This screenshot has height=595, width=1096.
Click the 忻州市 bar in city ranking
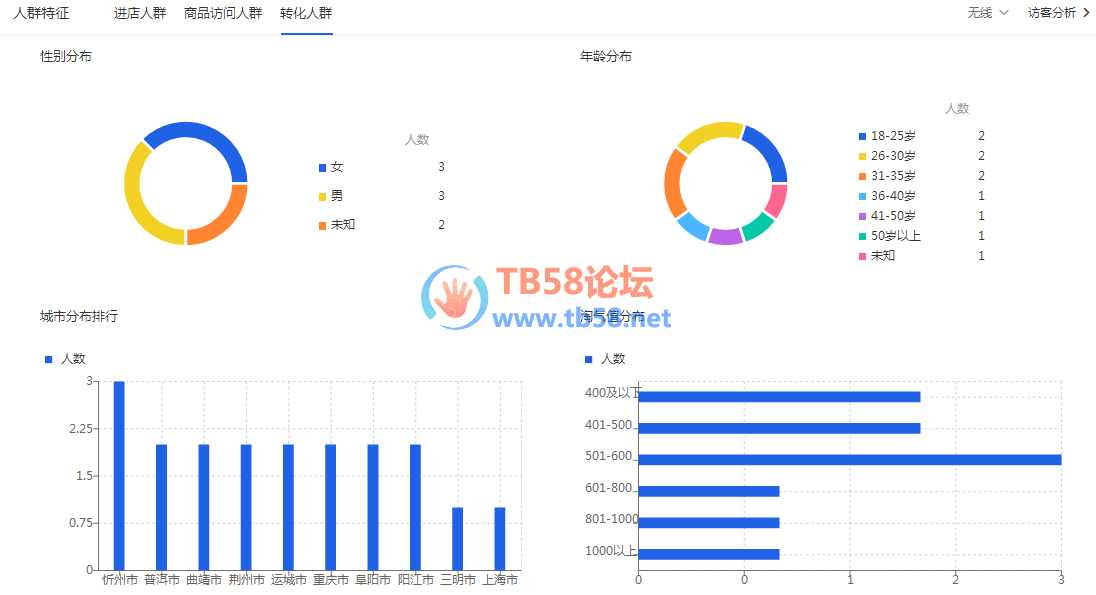(x=119, y=475)
